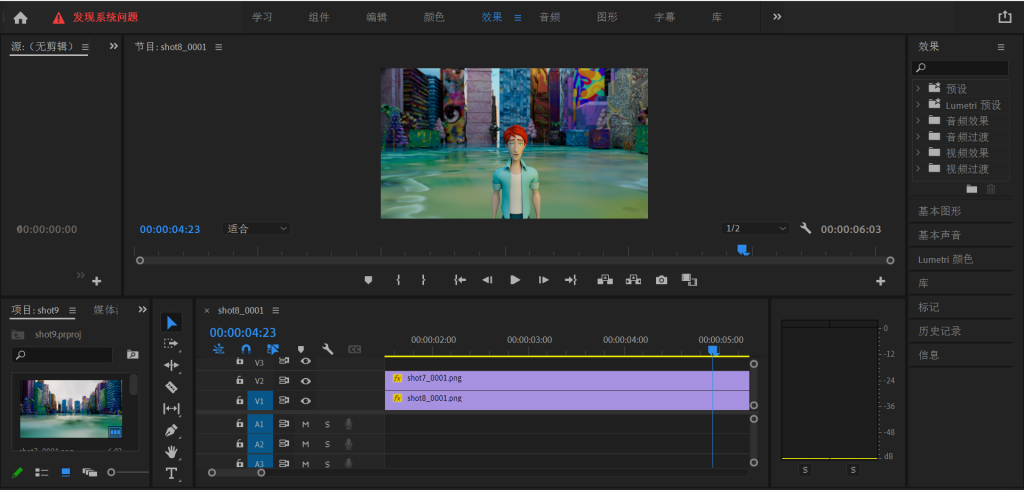The width and height of the screenshot is (1024, 490).
Task: Select the Type tool
Action: point(171,473)
